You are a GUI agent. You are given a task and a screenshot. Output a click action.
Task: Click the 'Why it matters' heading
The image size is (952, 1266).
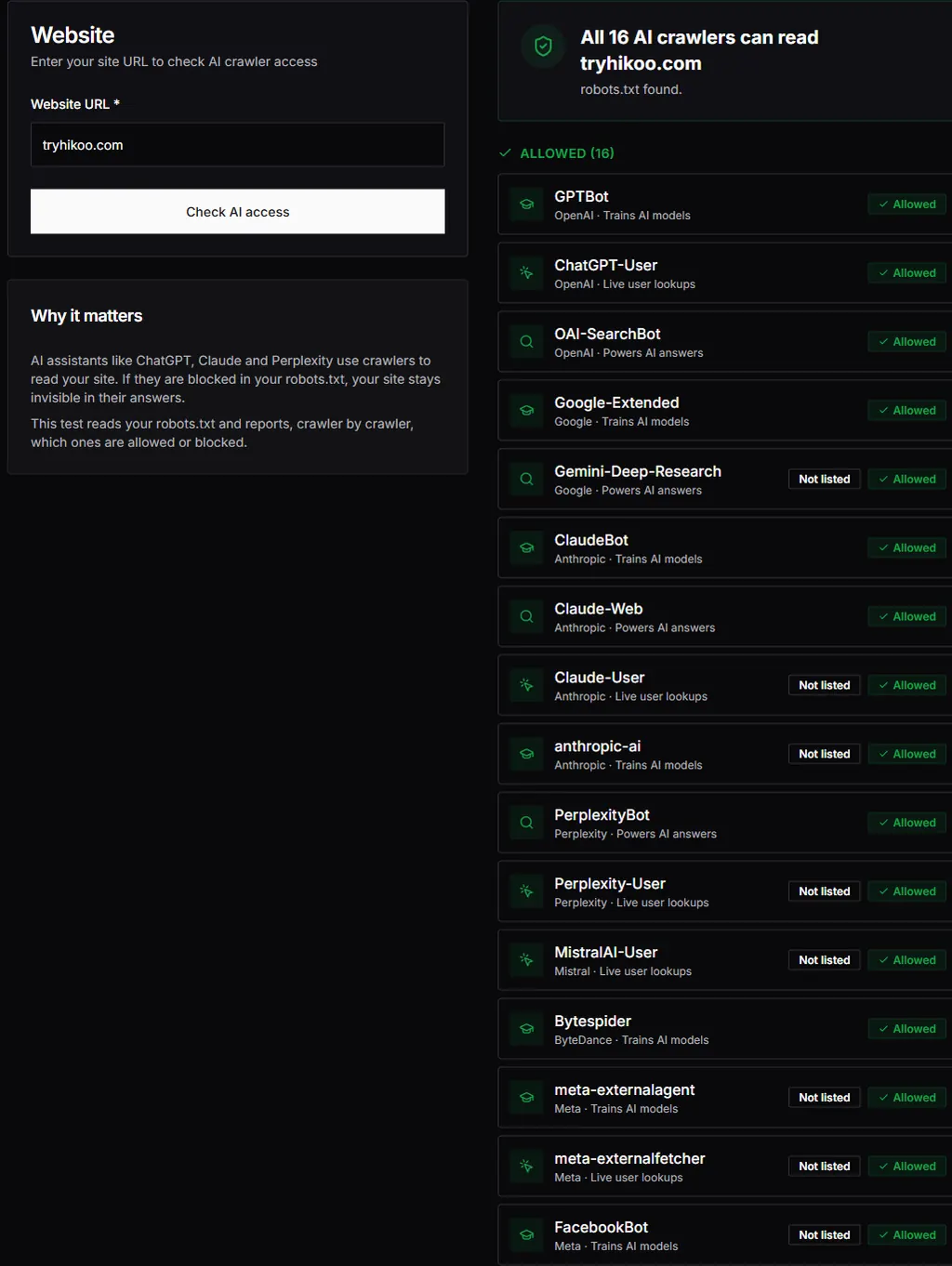tap(86, 316)
